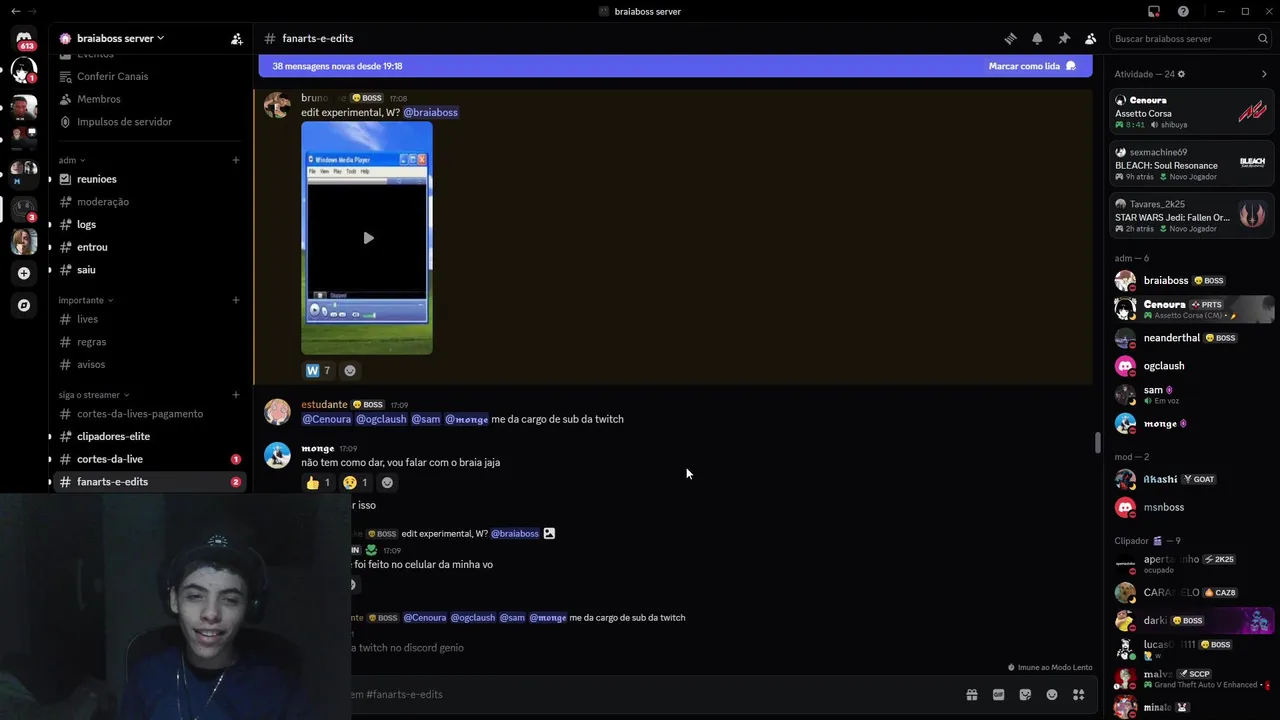1280x720 pixels.
Task: Expand Atividade panel chevron
Action: pos(1264,74)
